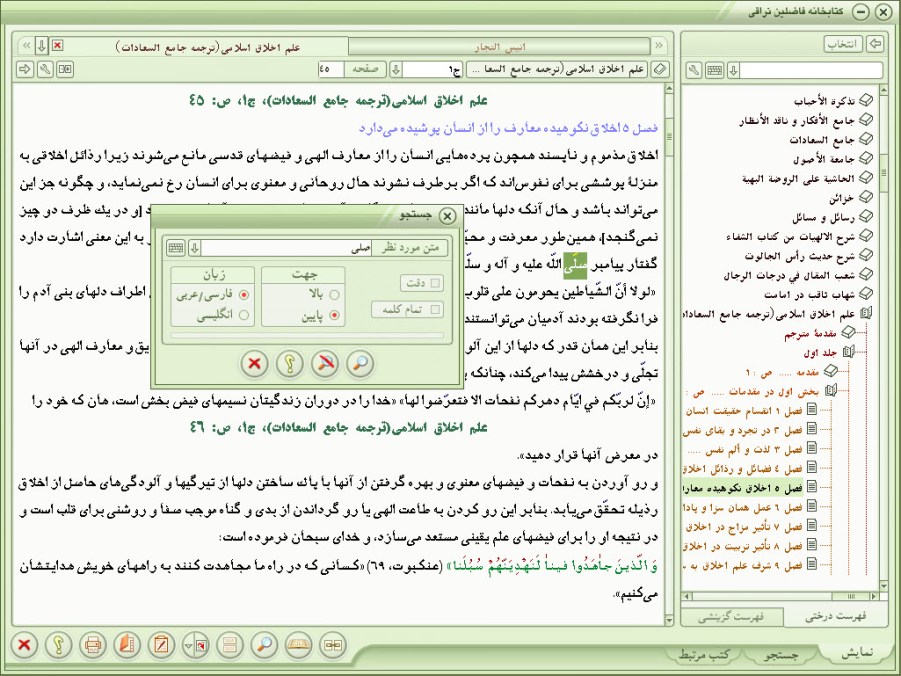
Task: Select the بالا direction radio button
Action: [334, 295]
